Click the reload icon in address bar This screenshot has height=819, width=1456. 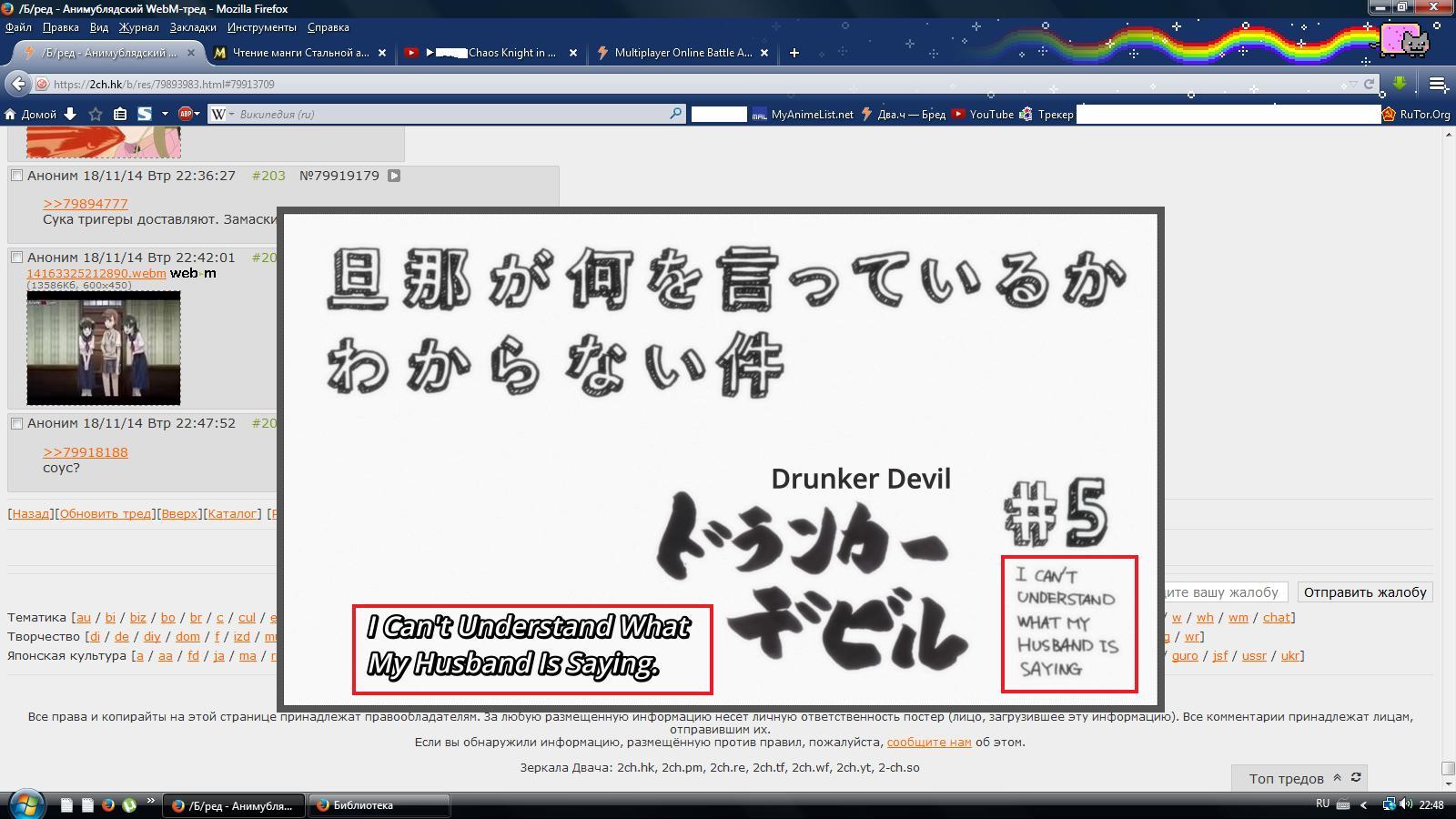[x=1369, y=84]
